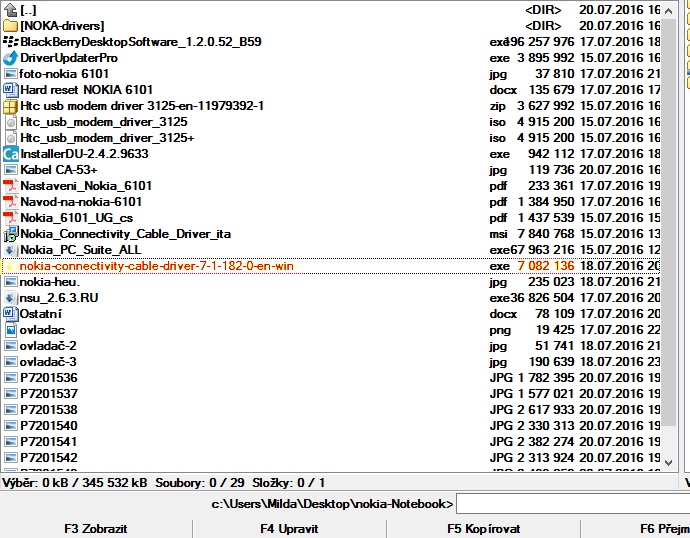Click the Htc usb modem driver zip archive icon

pyautogui.click(x=10, y=106)
